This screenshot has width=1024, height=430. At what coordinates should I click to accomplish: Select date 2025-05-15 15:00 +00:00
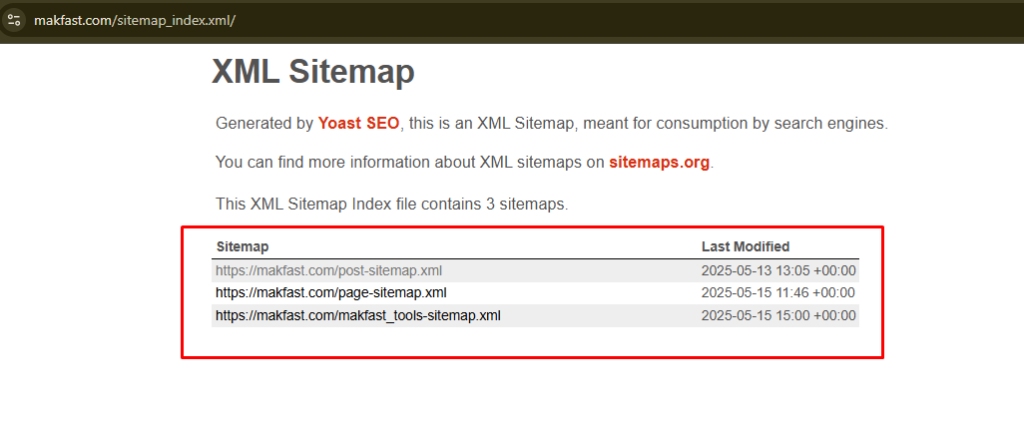click(x=778, y=316)
